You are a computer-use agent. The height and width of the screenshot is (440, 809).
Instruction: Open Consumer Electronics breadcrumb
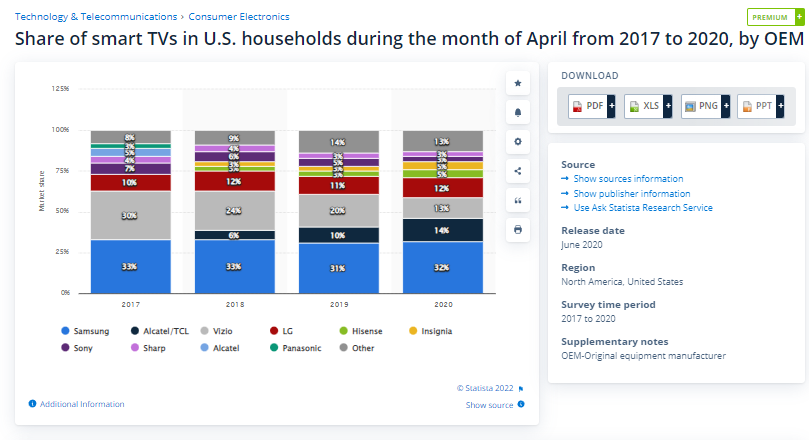[x=239, y=17]
